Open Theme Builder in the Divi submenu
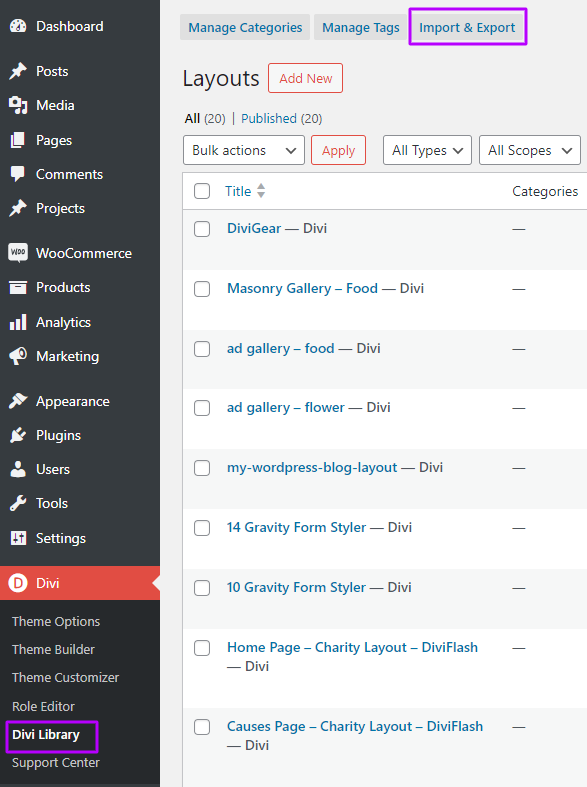587x787 pixels. [53, 649]
